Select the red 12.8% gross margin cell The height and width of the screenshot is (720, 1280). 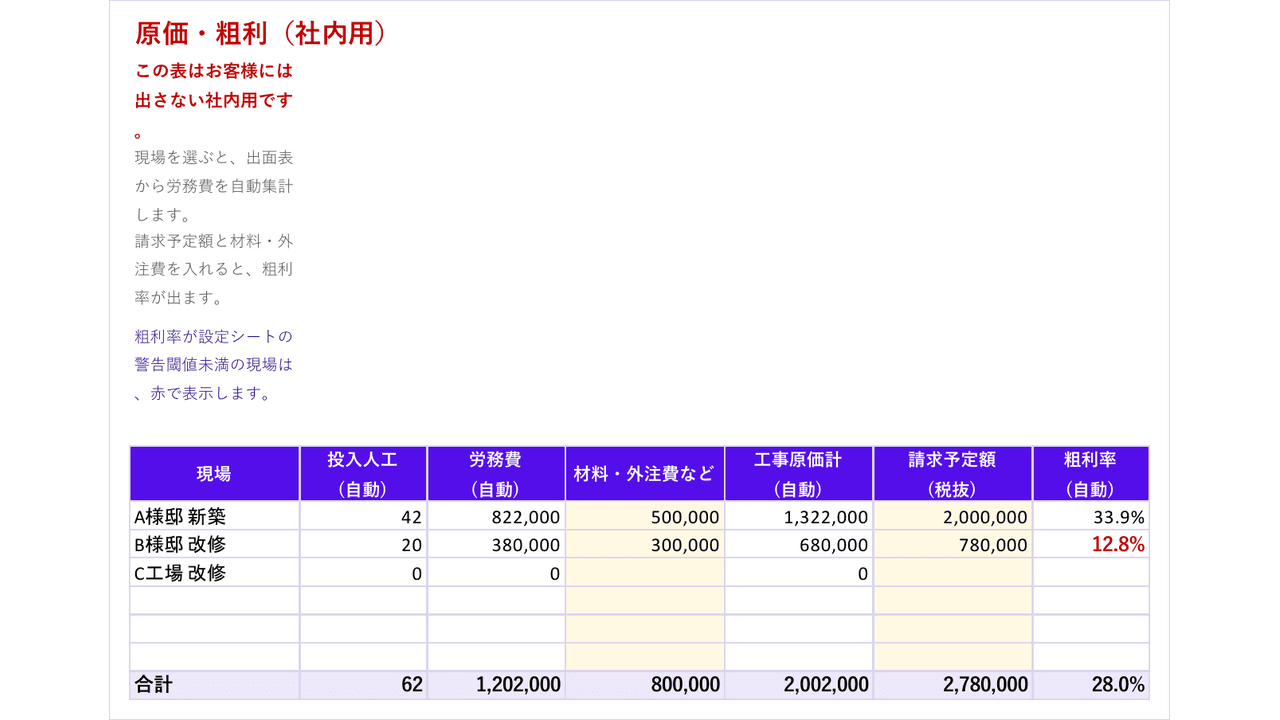tap(1091, 545)
